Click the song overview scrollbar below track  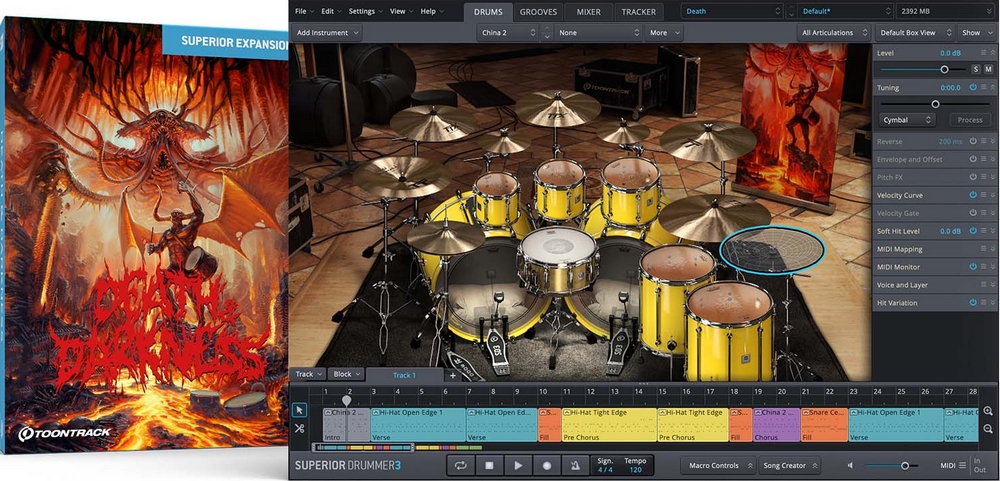pyautogui.click(x=362, y=447)
